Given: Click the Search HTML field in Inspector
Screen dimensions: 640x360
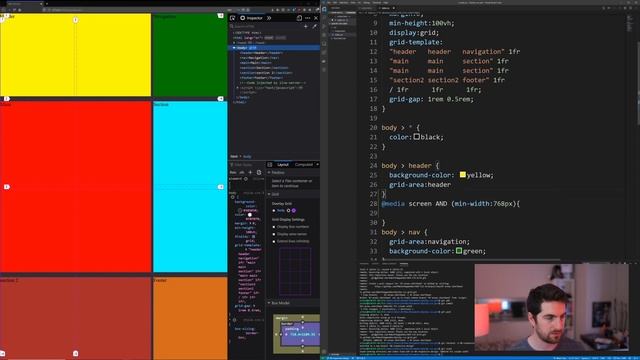Looking at the screenshot, I should (x=265, y=26).
